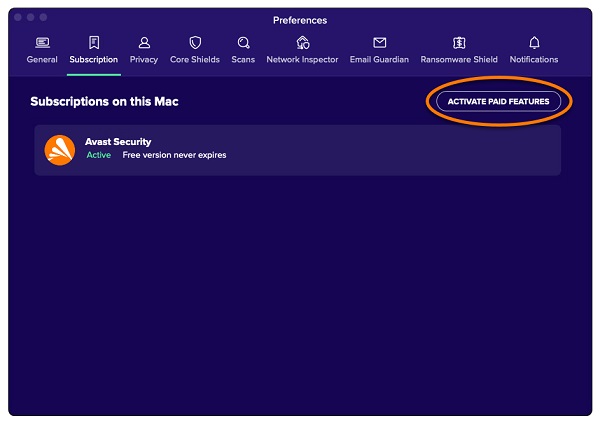Click the green Active status label
600x425 pixels.
click(98, 156)
